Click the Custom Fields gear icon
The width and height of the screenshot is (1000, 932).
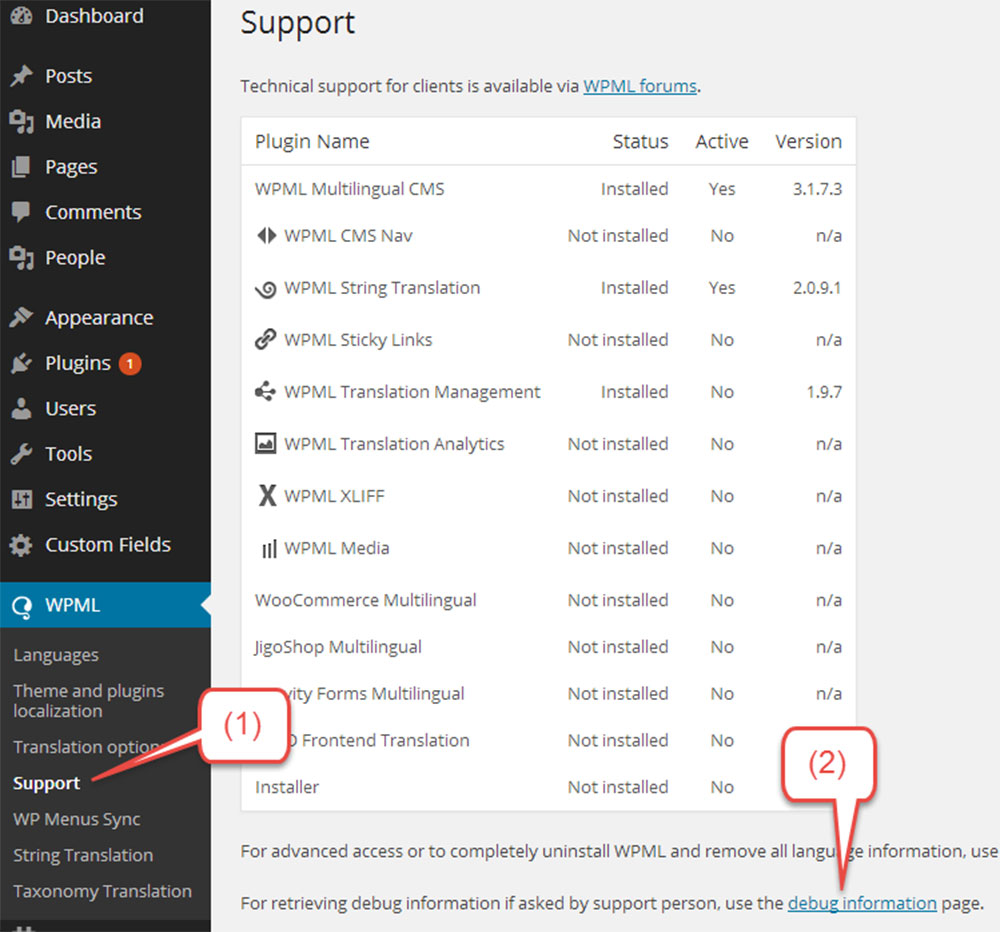[x=21, y=545]
